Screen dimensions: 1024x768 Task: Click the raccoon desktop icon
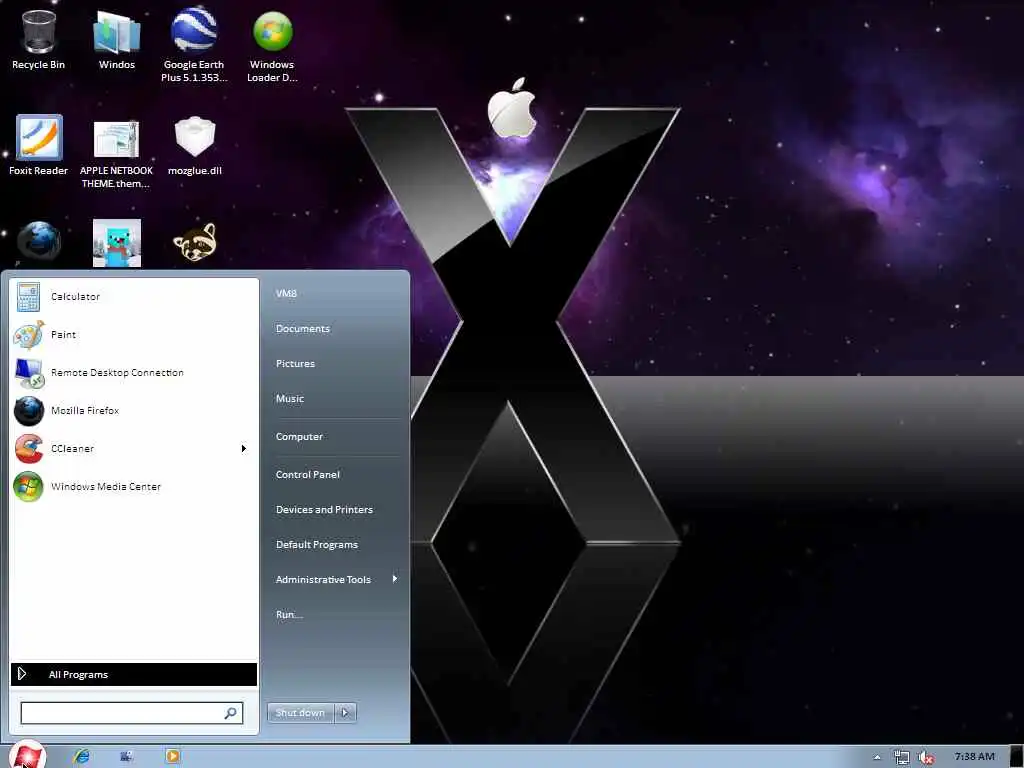195,242
